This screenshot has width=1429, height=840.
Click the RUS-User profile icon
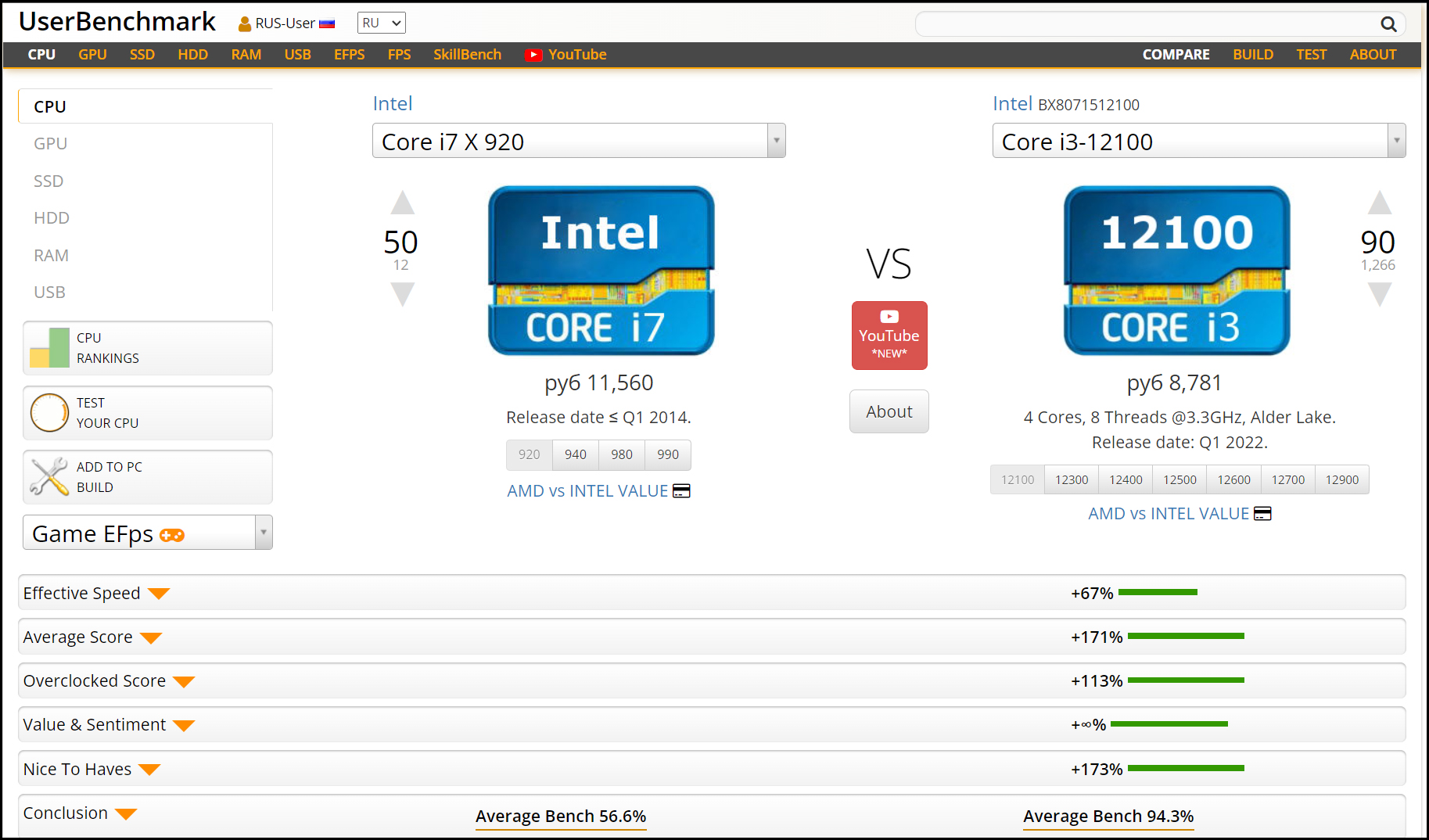(x=245, y=23)
